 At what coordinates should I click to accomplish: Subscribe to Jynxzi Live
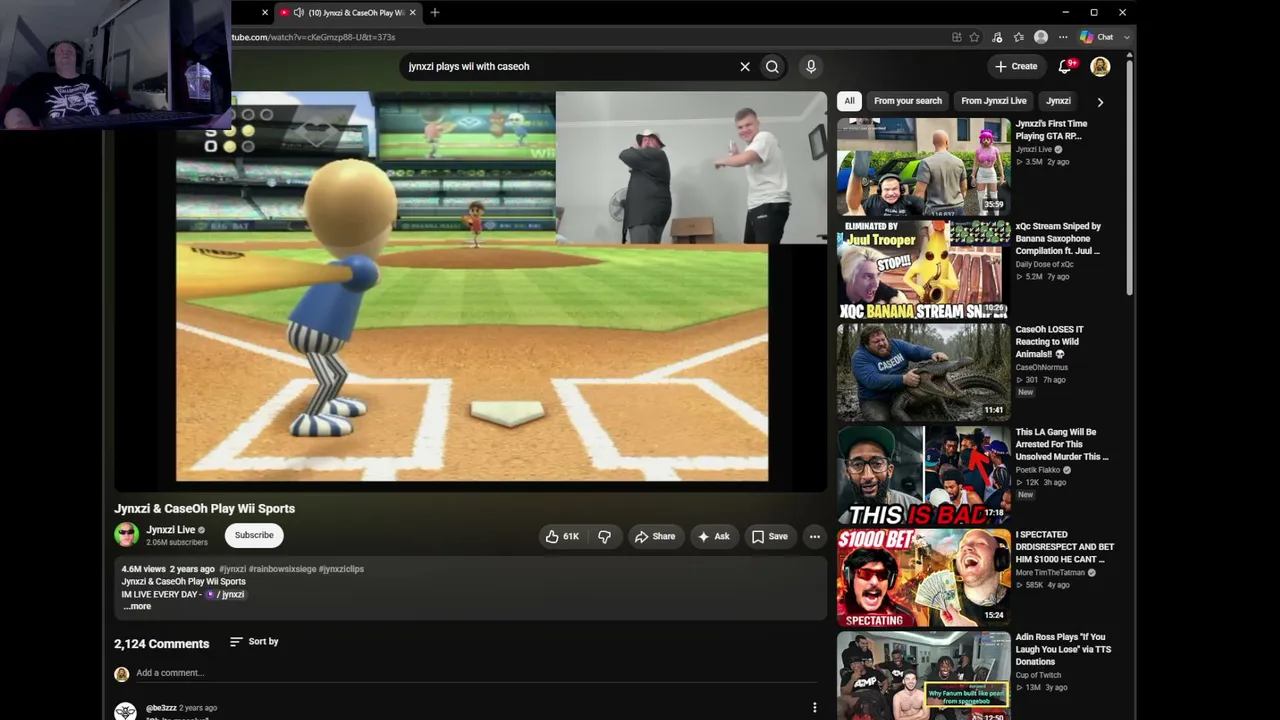(x=254, y=535)
